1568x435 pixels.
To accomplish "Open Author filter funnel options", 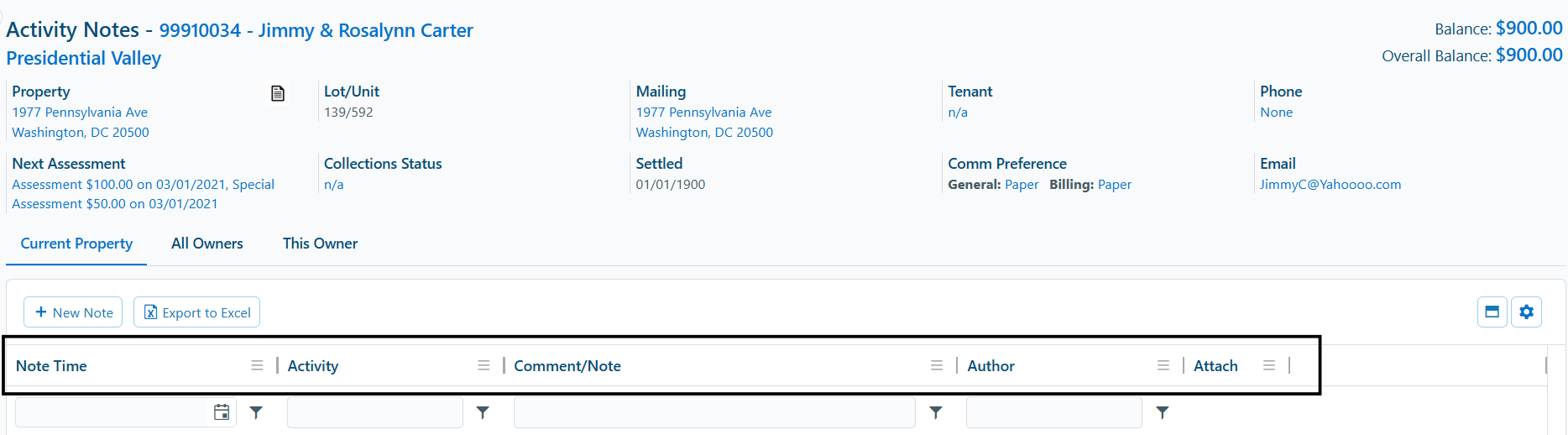I will (1163, 412).
